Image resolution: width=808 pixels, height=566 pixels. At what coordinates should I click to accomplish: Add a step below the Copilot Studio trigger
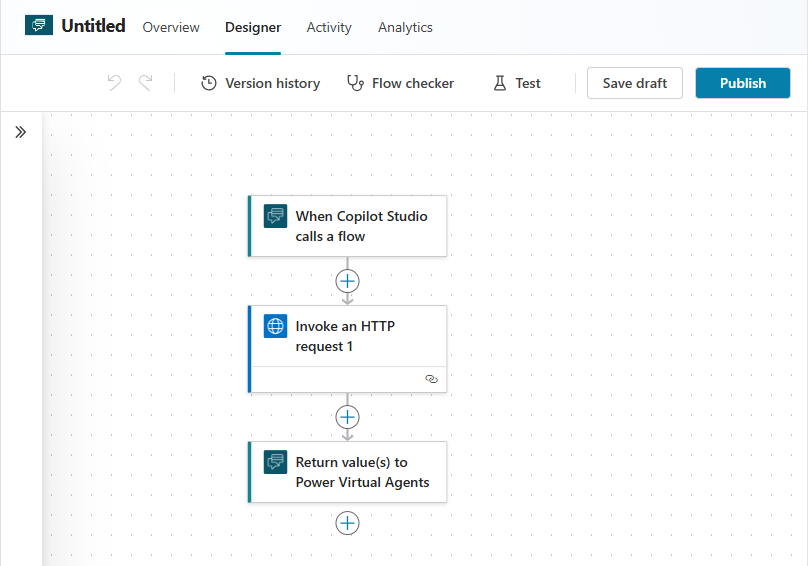347,281
